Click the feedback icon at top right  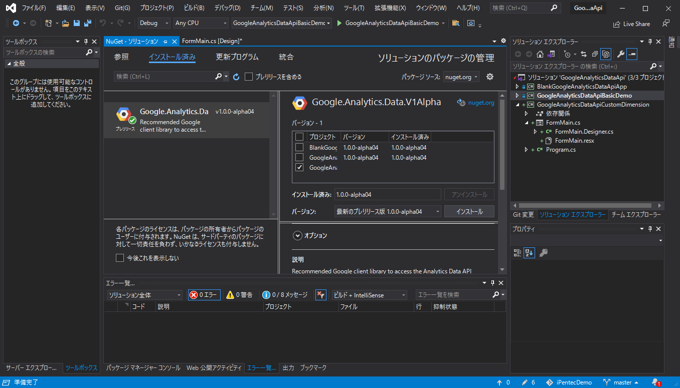tap(666, 23)
